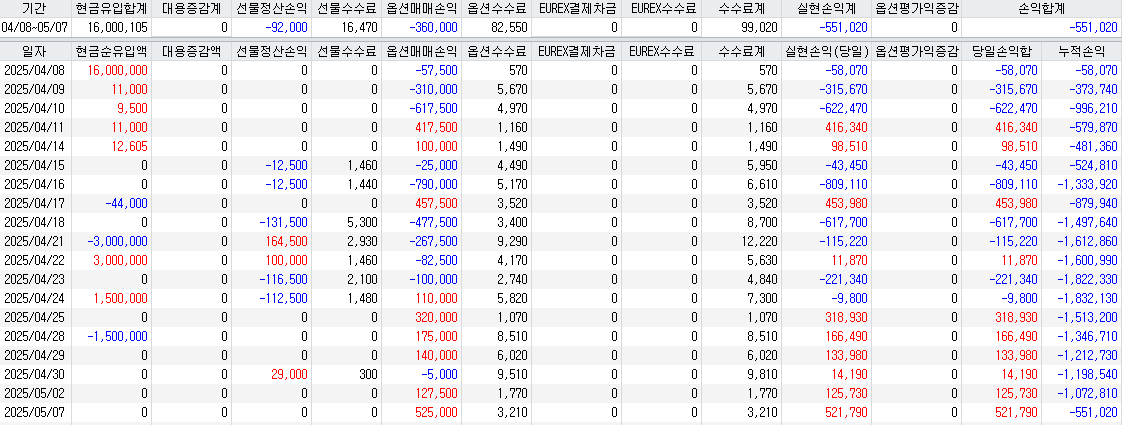This screenshot has height=425, width=1122.
Task: Click the option fee 9,290
Action: click(514, 241)
